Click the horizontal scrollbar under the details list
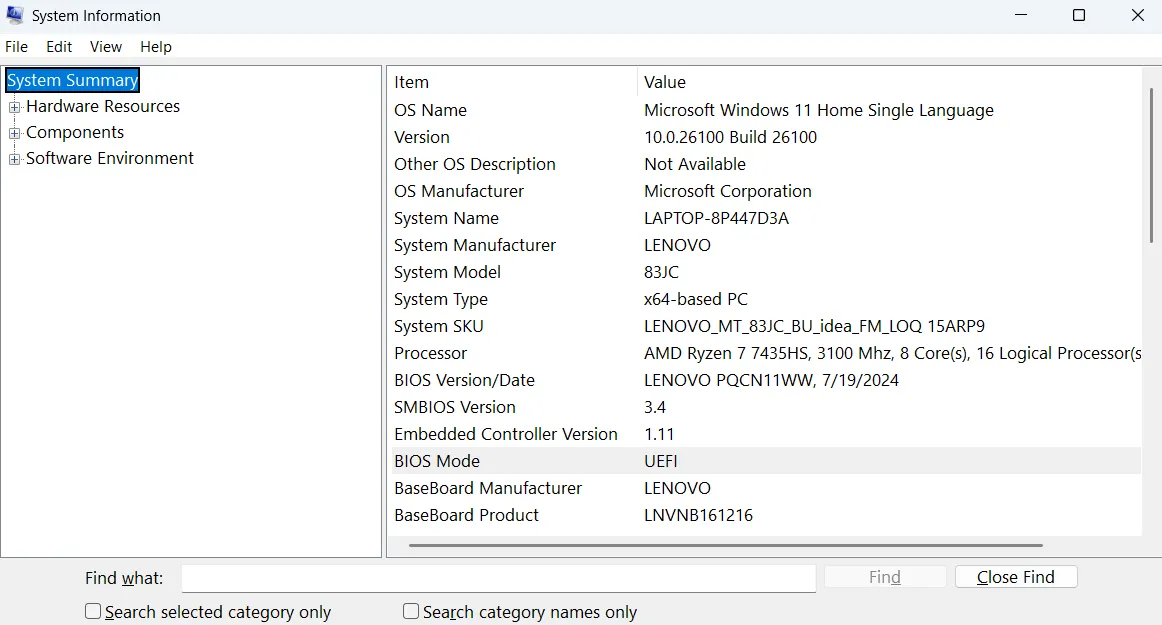 tap(725, 546)
